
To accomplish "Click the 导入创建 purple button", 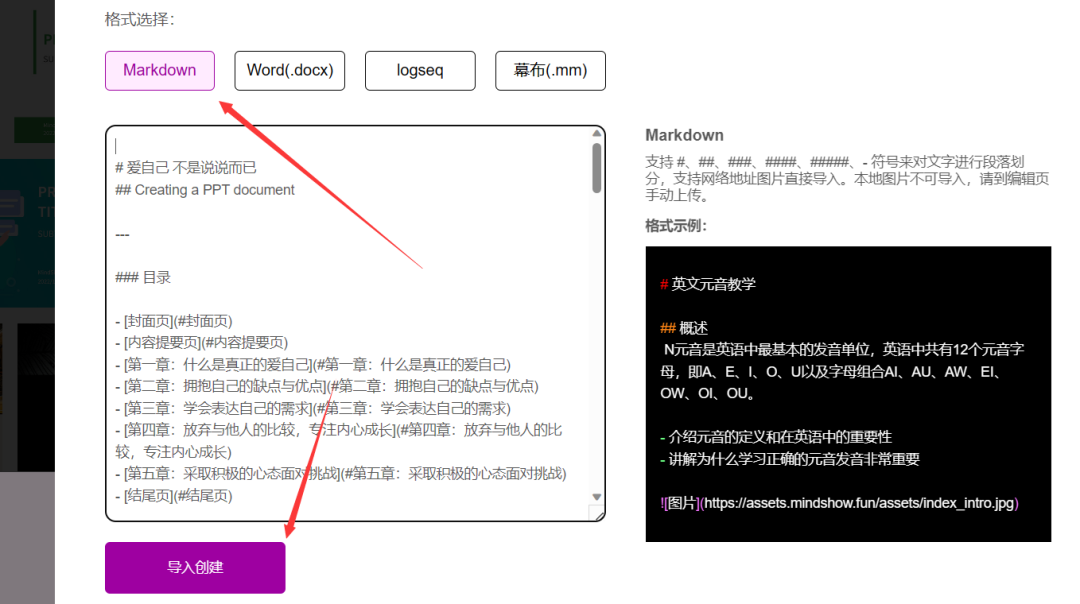I will [194, 567].
